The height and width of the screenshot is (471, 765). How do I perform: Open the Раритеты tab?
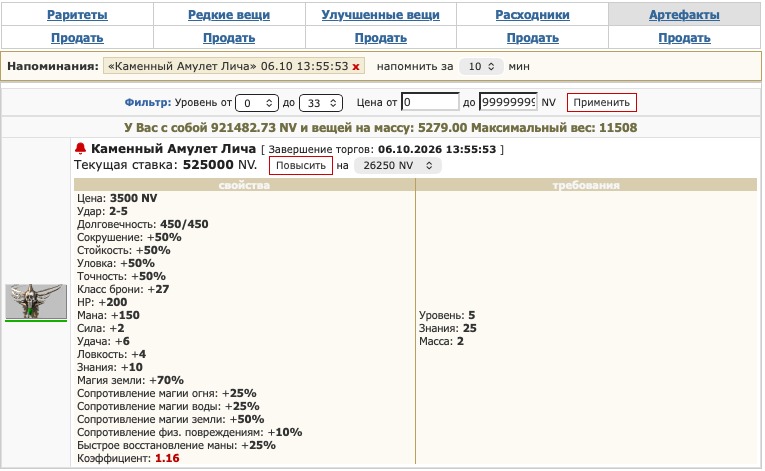tap(77, 15)
